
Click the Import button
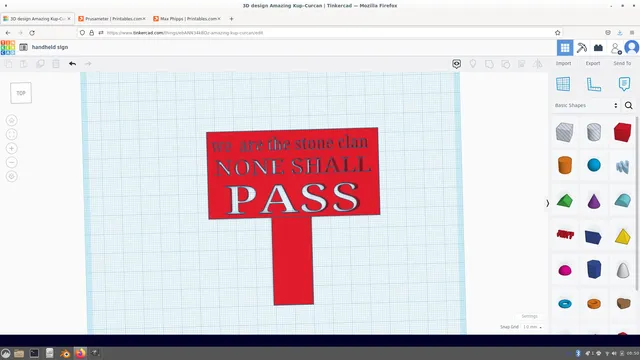point(563,63)
